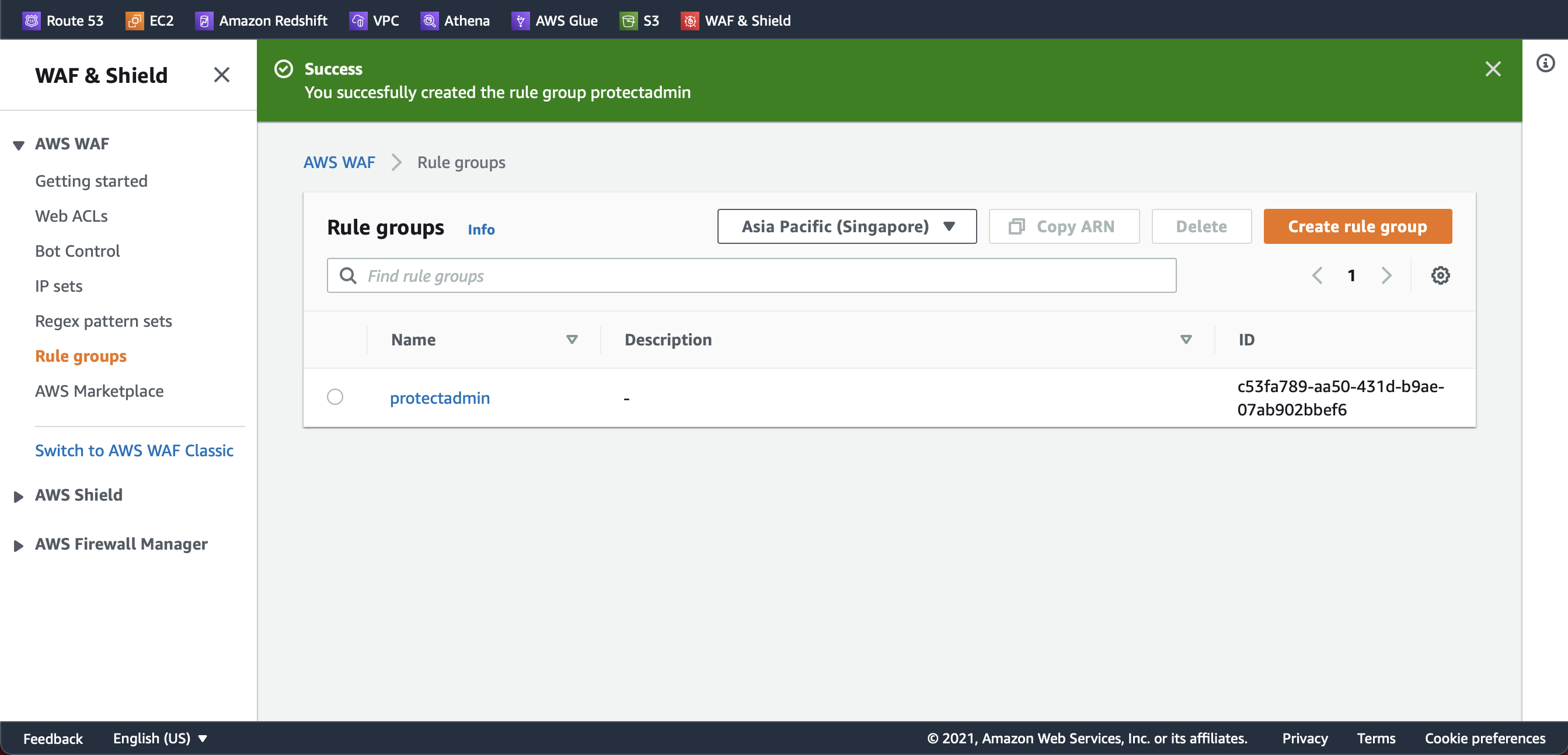Open the info panel icon at top right
1568x755 pixels.
click(x=1545, y=63)
